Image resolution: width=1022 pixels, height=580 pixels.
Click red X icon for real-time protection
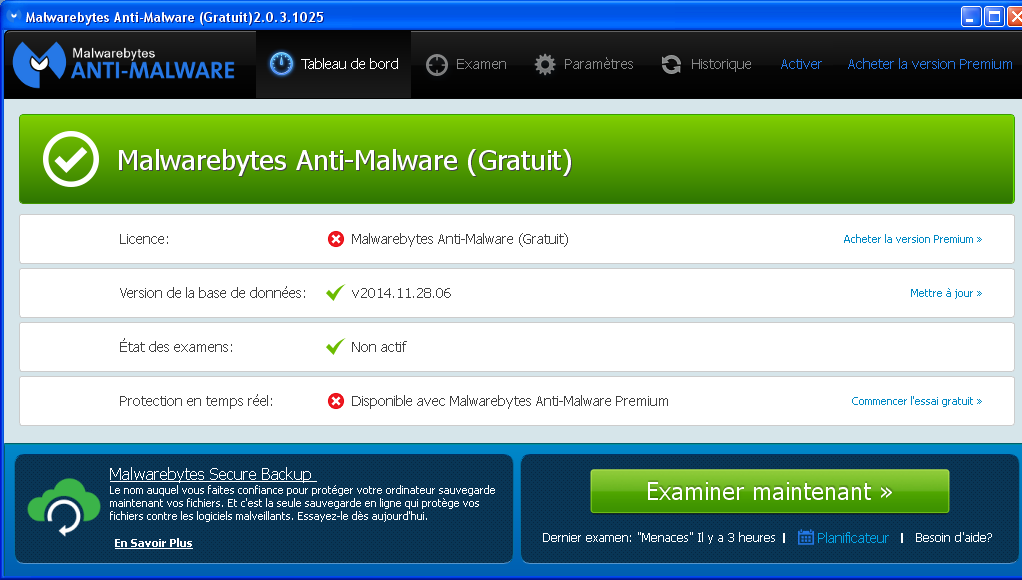coord(336,401)
